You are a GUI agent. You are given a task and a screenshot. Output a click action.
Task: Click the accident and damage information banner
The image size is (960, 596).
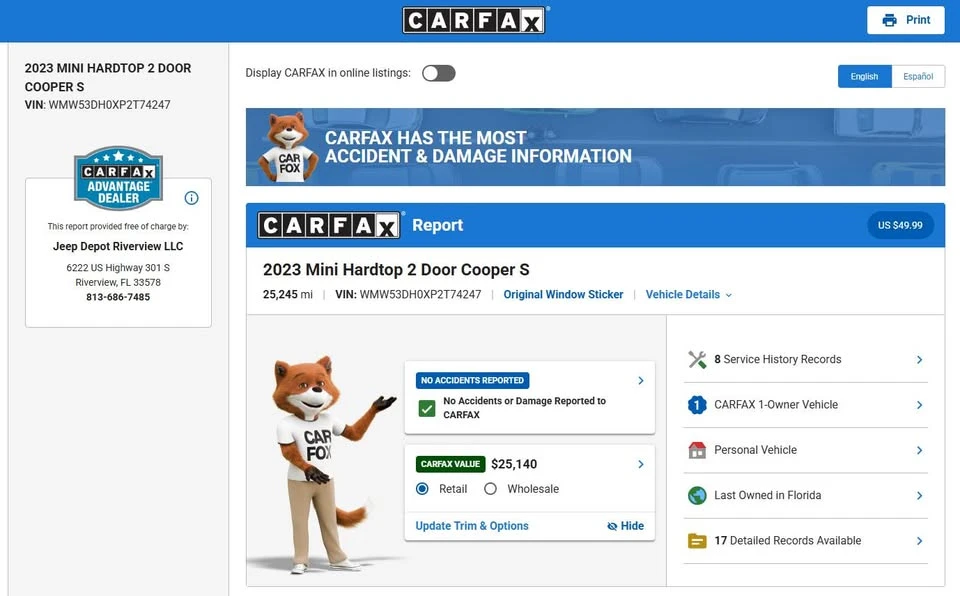pos(595,147)
